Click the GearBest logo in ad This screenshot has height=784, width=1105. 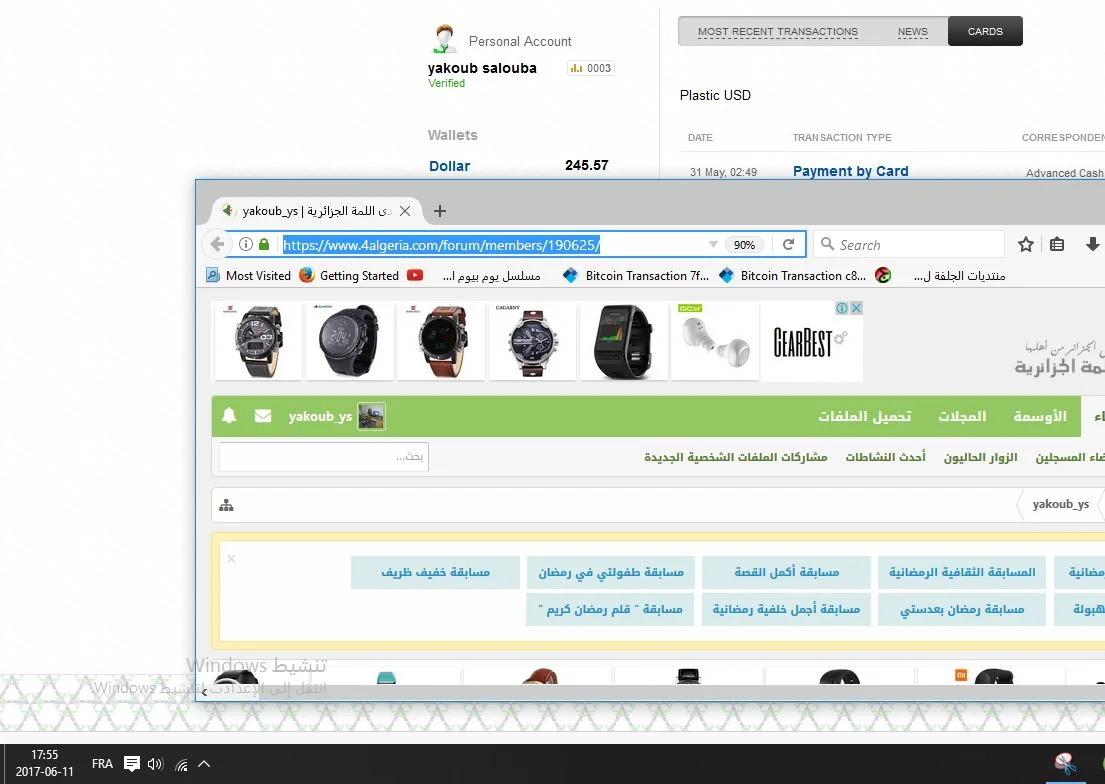811,343
